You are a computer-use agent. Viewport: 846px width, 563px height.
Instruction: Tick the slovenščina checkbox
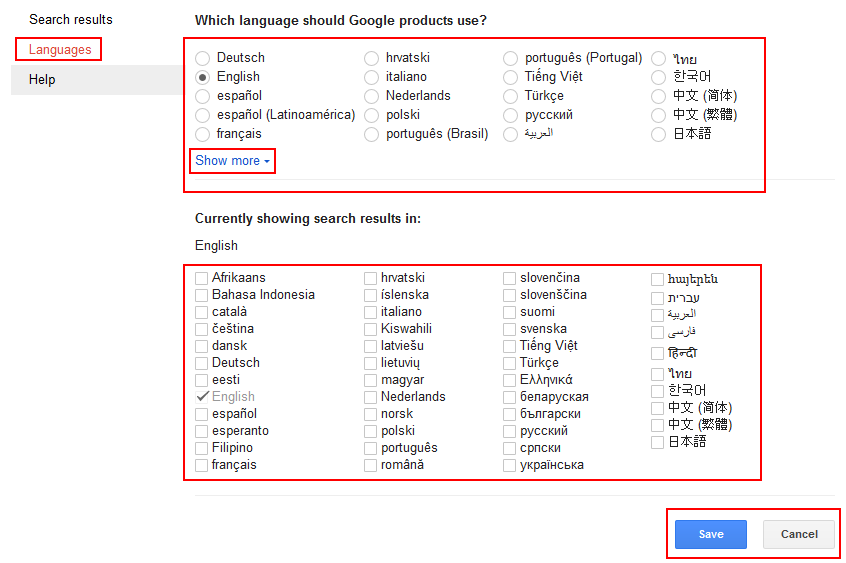click(x=509, y=295)
